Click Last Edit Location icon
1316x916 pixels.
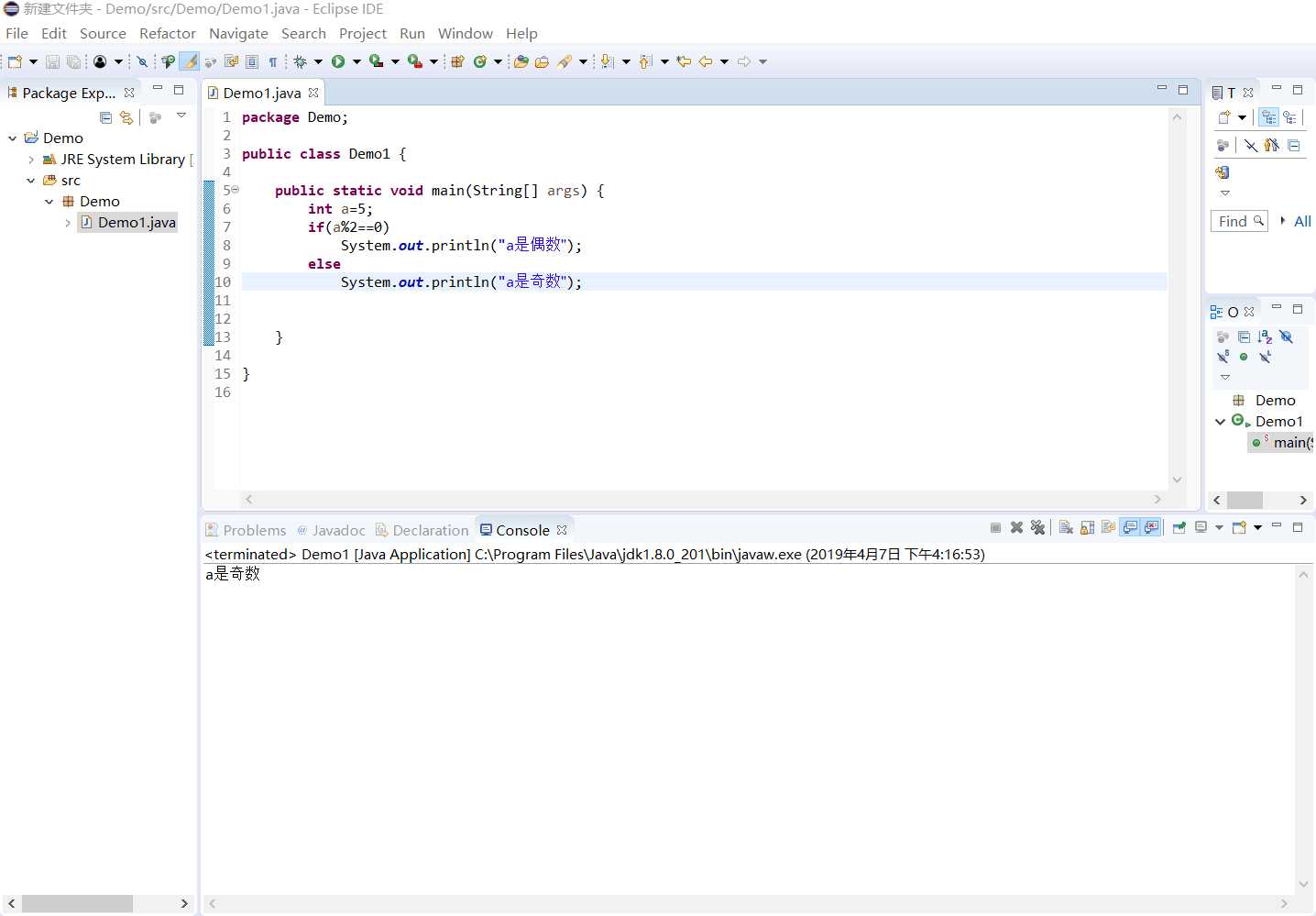tap(684, 61)
